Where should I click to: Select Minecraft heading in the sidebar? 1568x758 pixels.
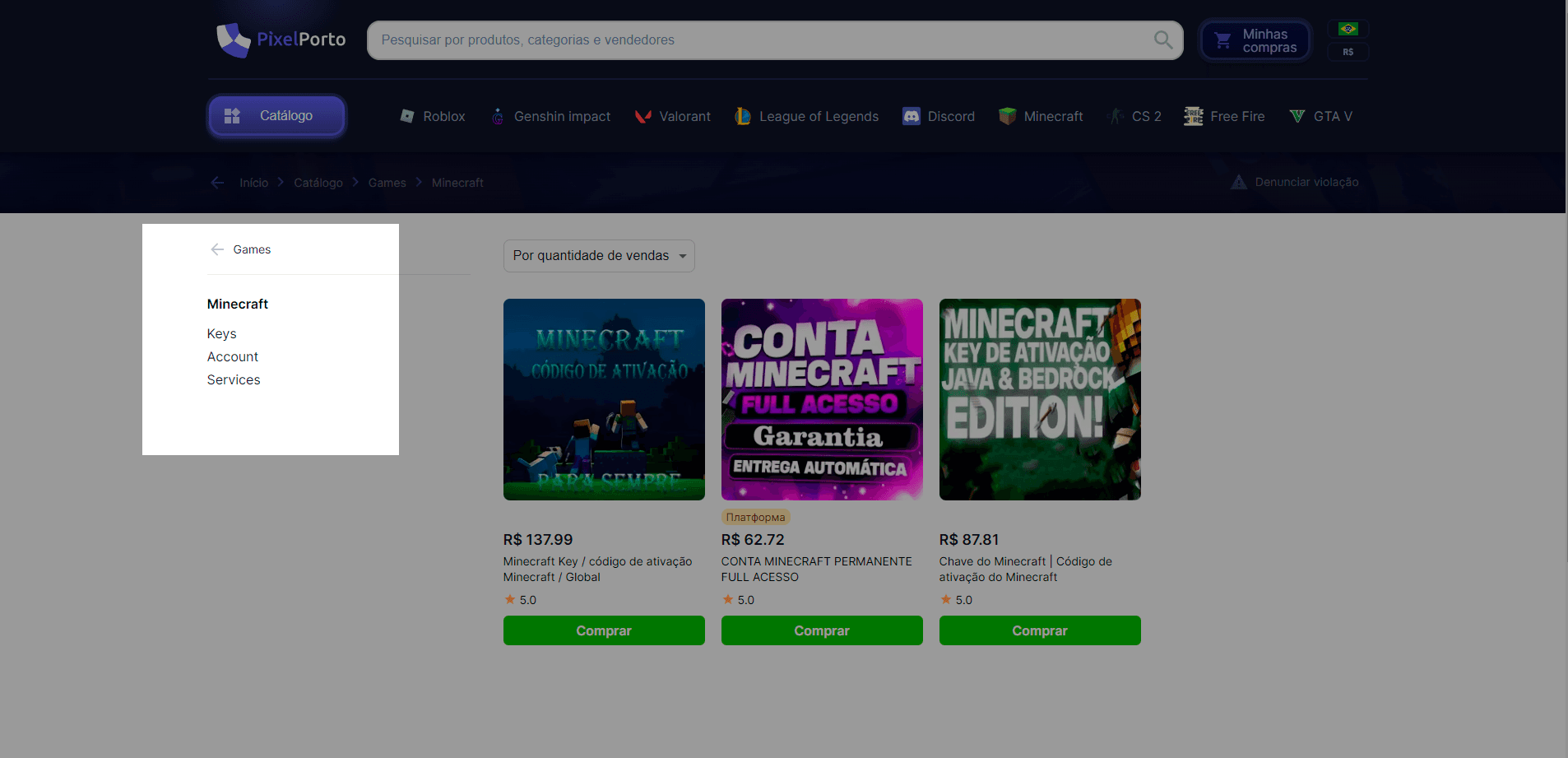(x=238, y=304)
